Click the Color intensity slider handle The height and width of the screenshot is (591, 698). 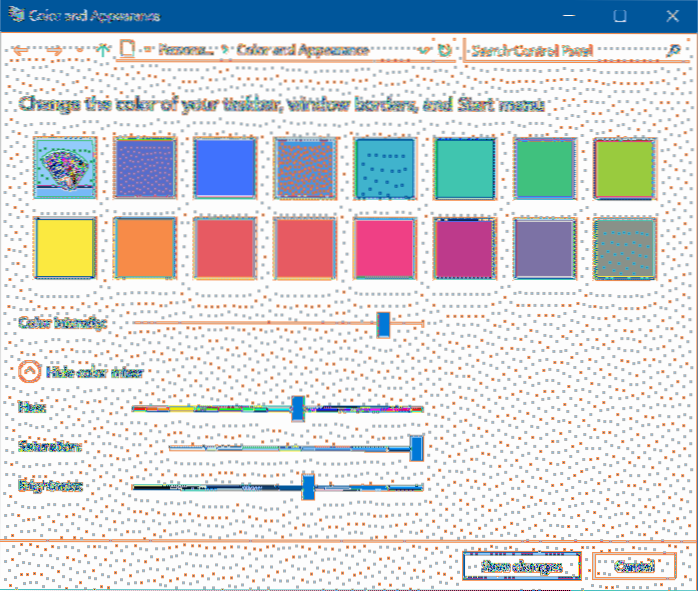point(383,323)
